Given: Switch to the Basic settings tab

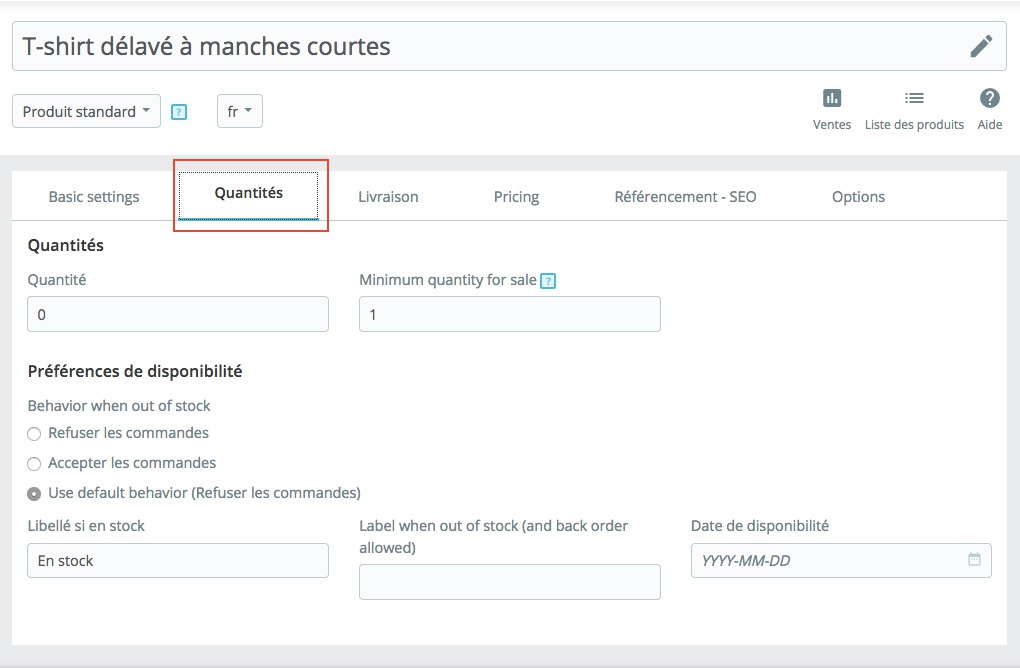Looking at the screenshot, I should pyautogui.click(x=94, y=197).
